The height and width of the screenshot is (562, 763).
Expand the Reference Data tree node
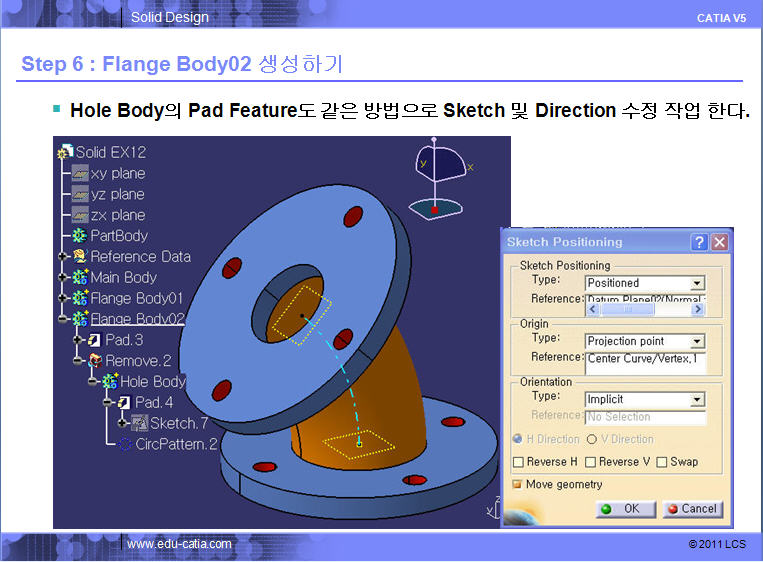tap(63, 257)
